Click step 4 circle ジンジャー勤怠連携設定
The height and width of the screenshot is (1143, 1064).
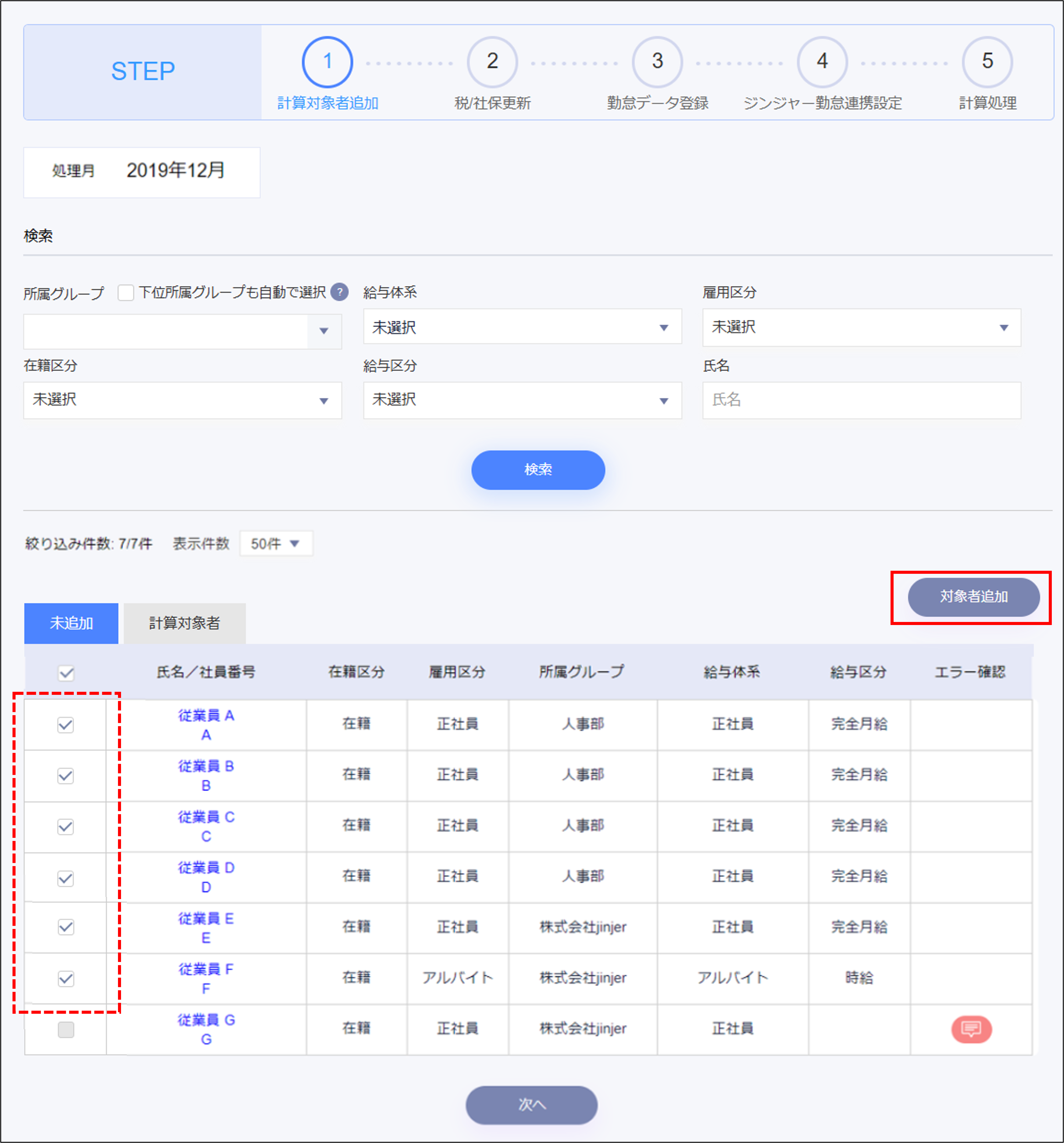(822, 62)
